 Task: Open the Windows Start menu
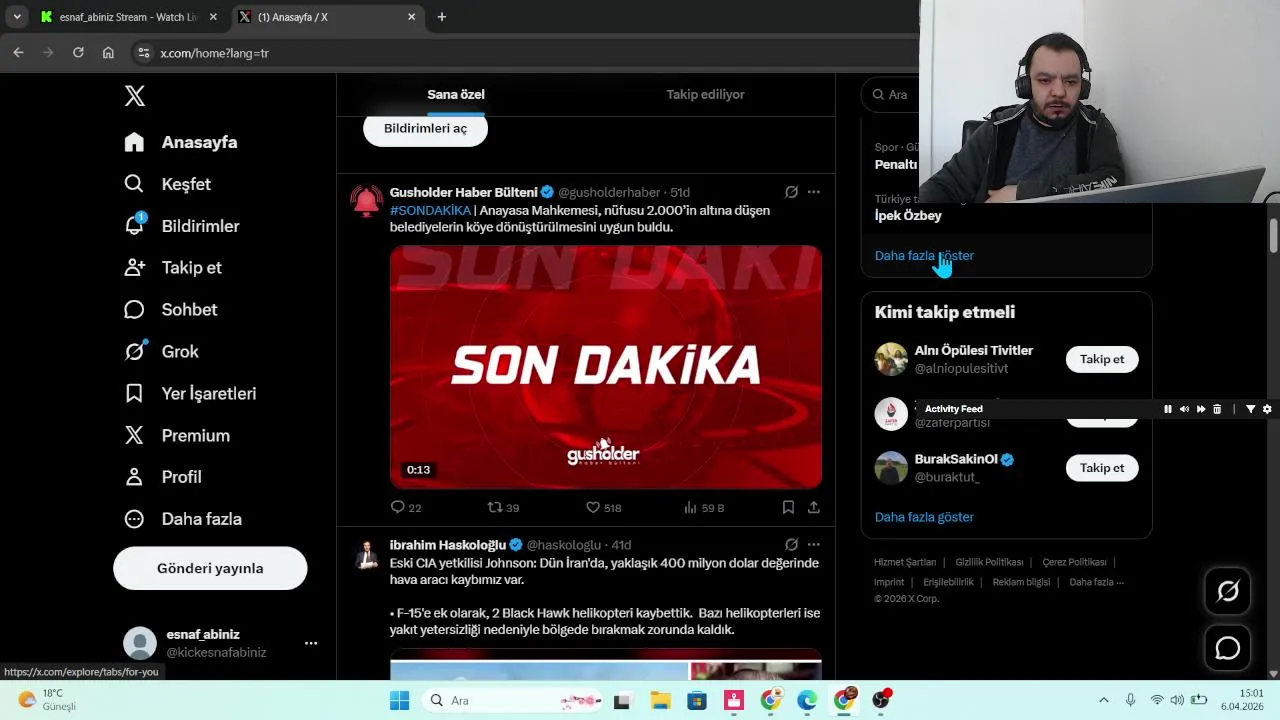(x=399, y=700)
